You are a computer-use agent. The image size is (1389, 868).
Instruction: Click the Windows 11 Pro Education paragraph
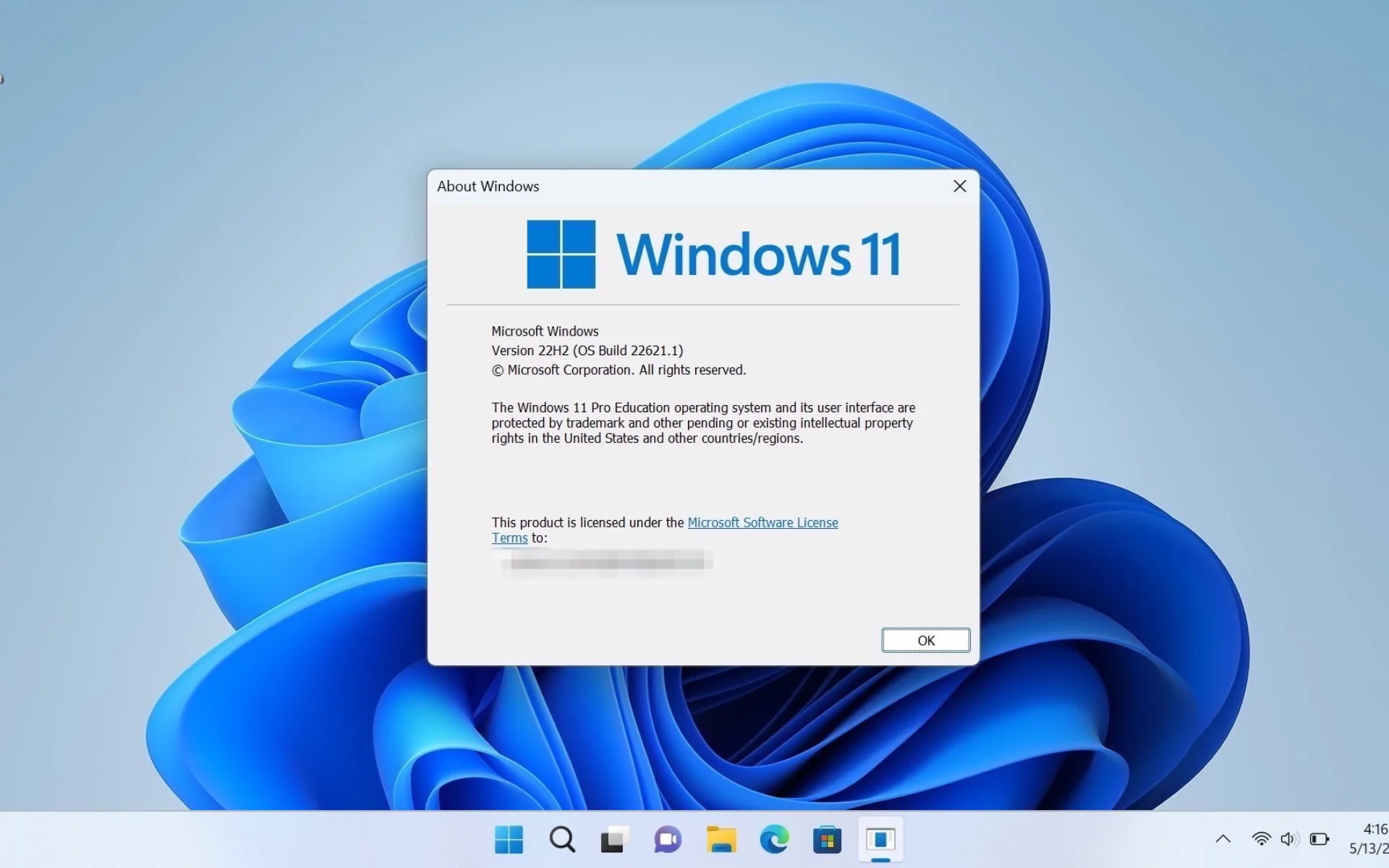[x=703, y=423]
